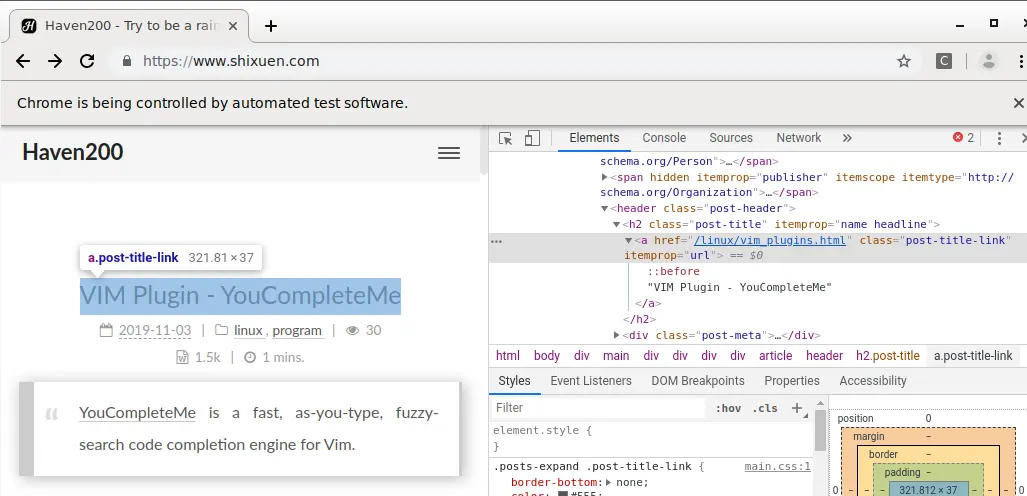1027x496 pixels.
Task: Open the DevTools three-dot customize menu
Action: [999, 138]
